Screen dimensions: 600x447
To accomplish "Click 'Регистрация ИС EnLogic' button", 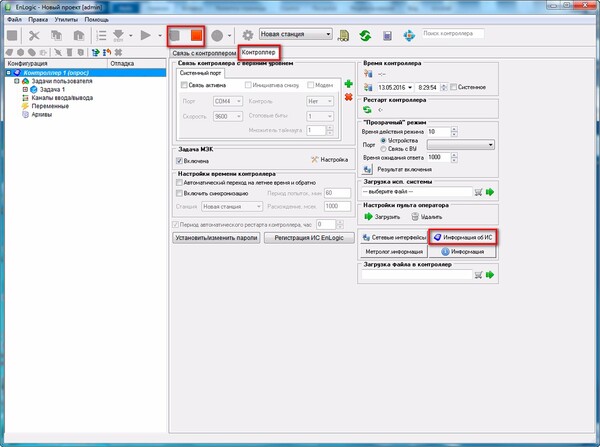I will [309, 238].
